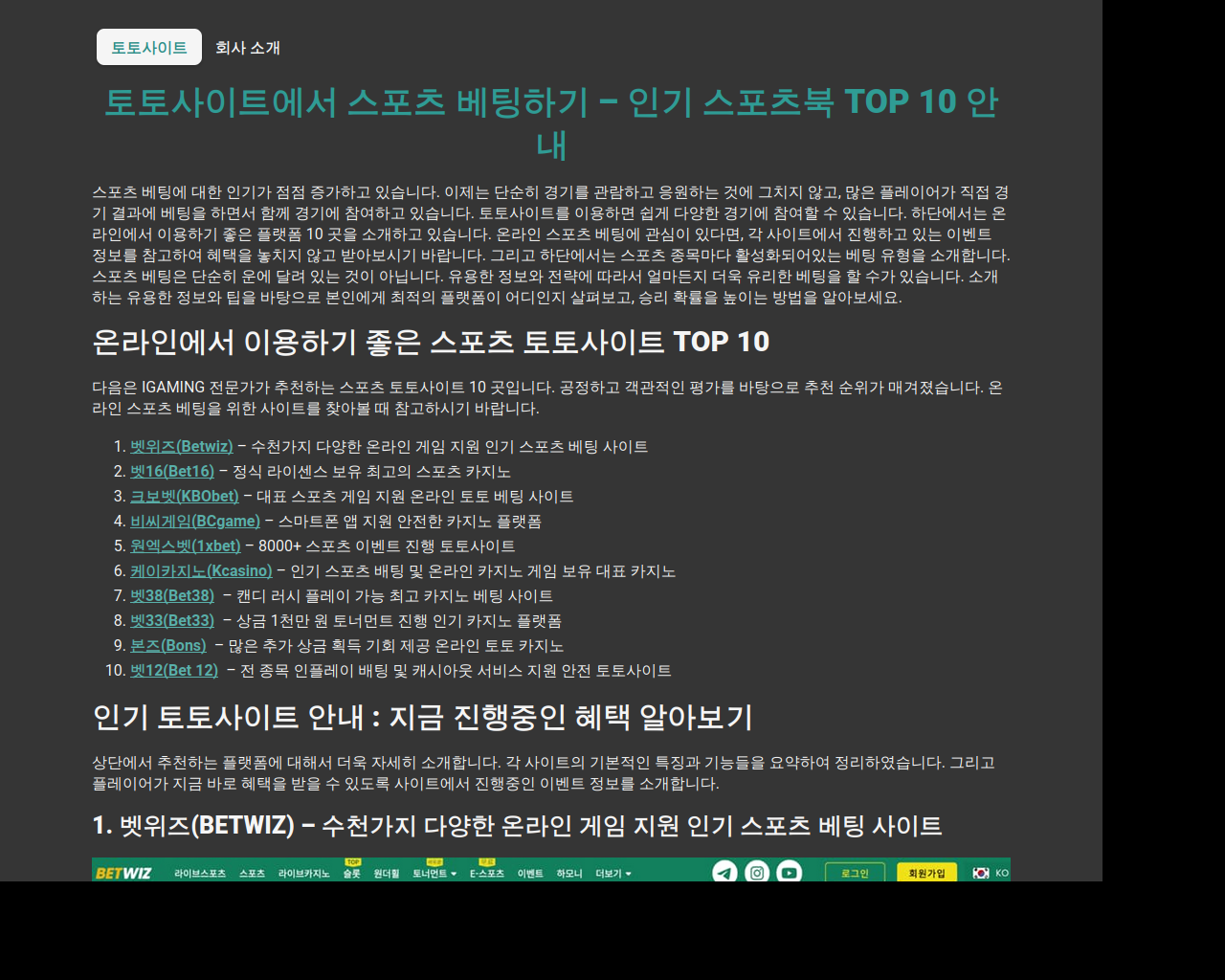Click the BETWIZ logo in the banner
This screenshot has height=980, width=1225.
point(123,874)
